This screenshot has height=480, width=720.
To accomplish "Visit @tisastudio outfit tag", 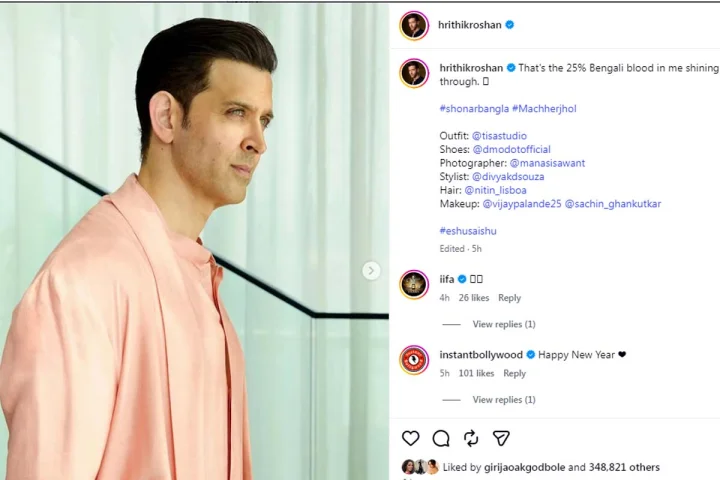I will [x=499, y=136].
